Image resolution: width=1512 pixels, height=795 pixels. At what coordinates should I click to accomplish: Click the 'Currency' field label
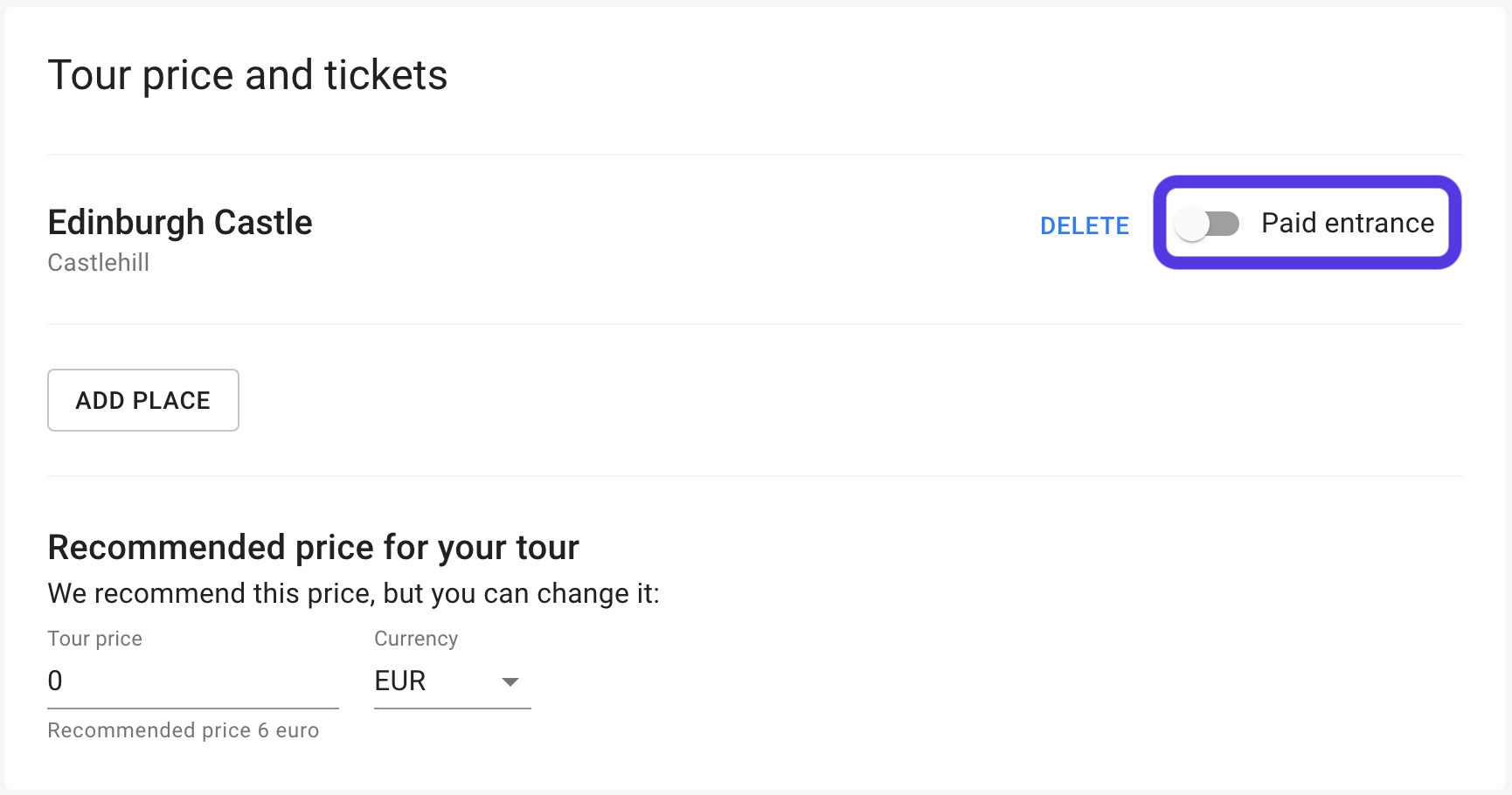(416, 639)
